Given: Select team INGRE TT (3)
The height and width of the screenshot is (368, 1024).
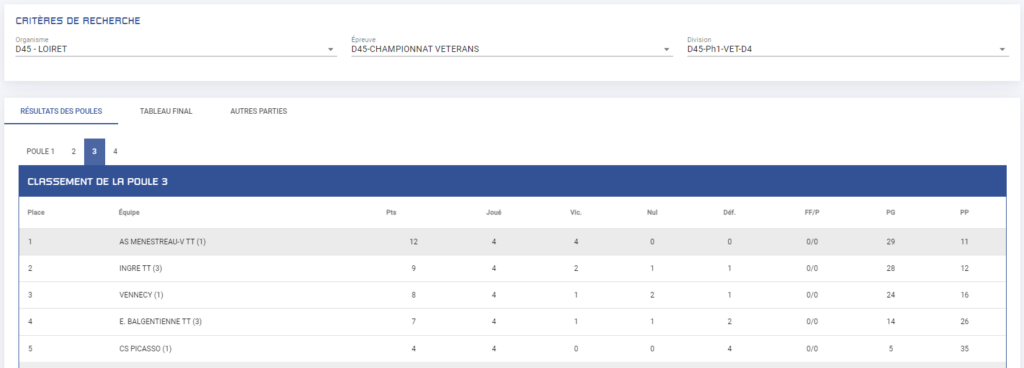Looking at the screenshot, I should point(140,268).
